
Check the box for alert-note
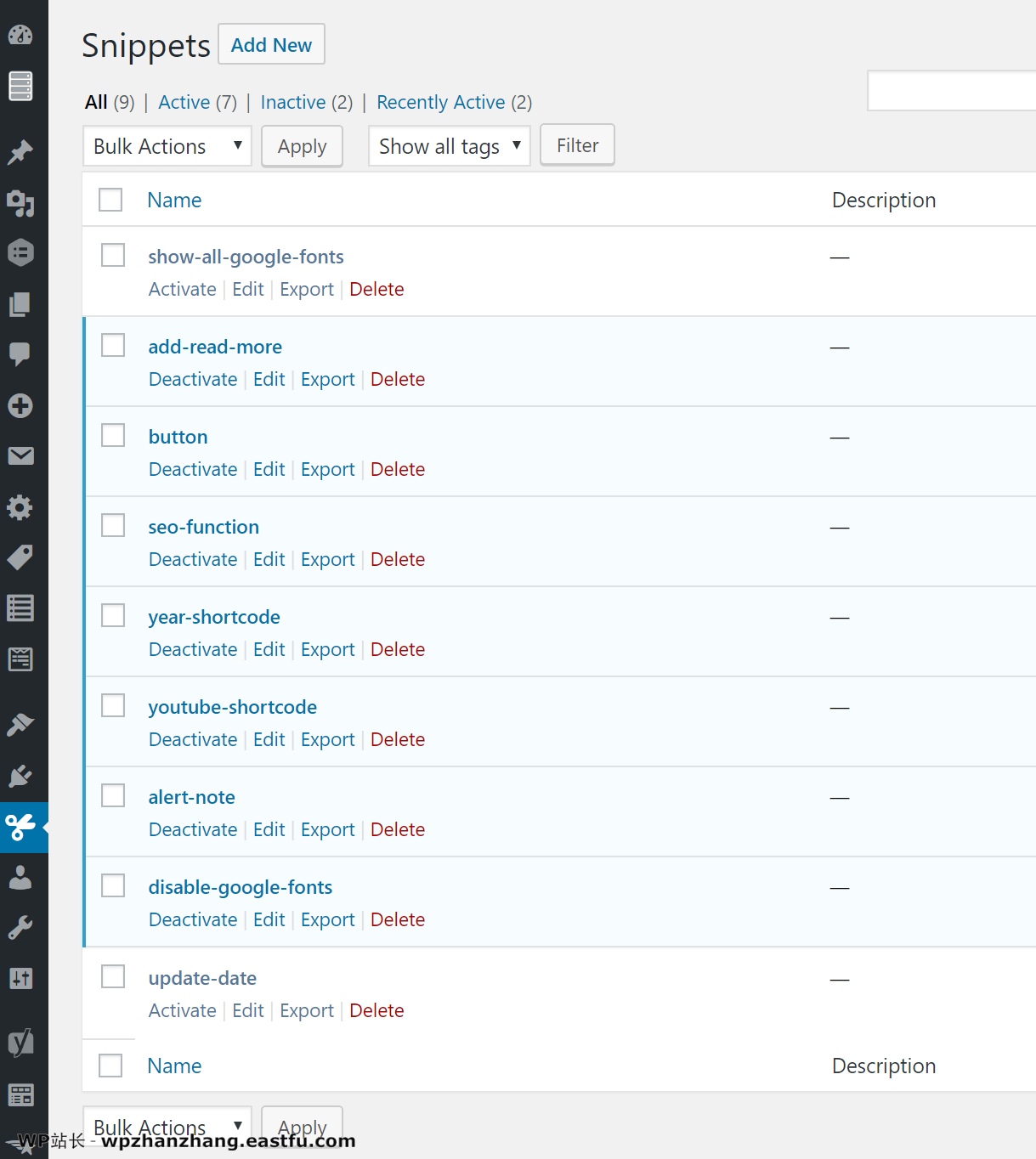coord(113,795)
